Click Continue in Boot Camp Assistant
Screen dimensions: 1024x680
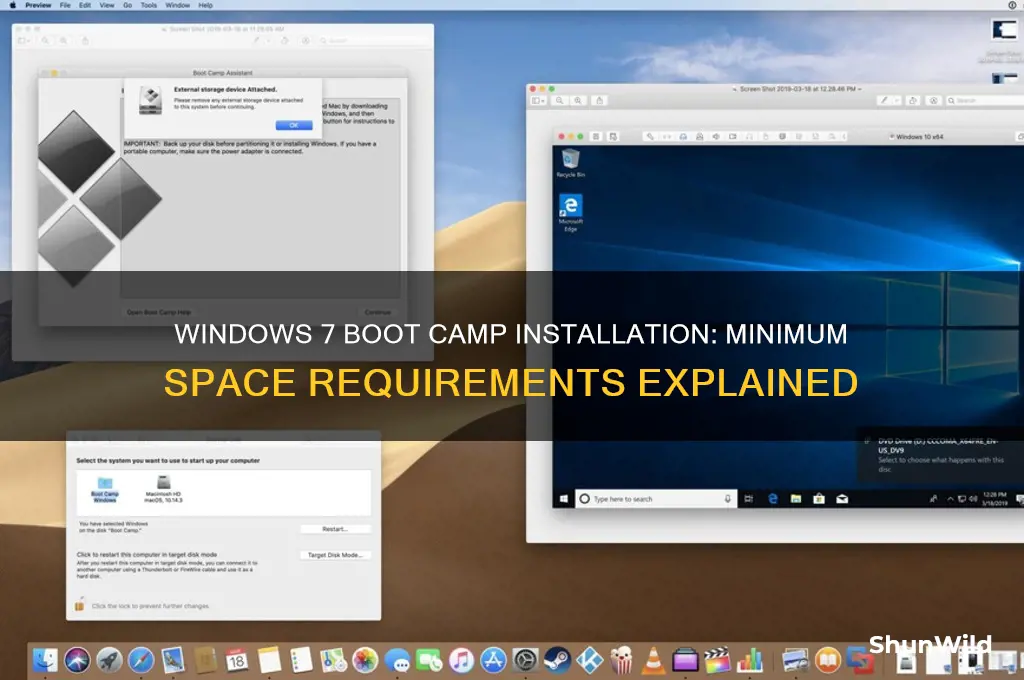point(377,312)
